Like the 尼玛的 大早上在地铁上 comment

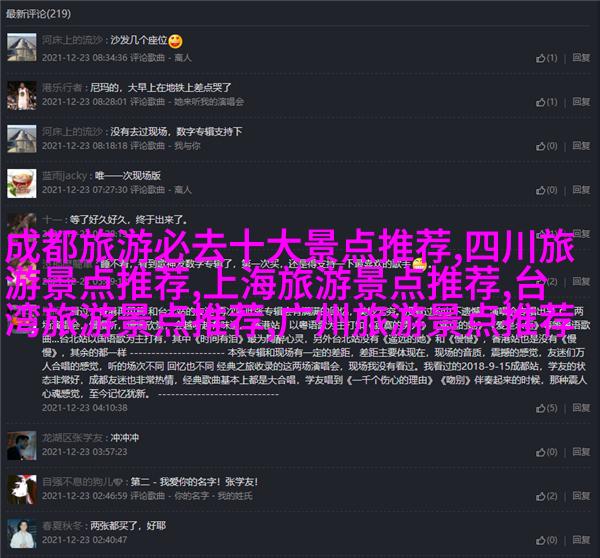[546, 102]
